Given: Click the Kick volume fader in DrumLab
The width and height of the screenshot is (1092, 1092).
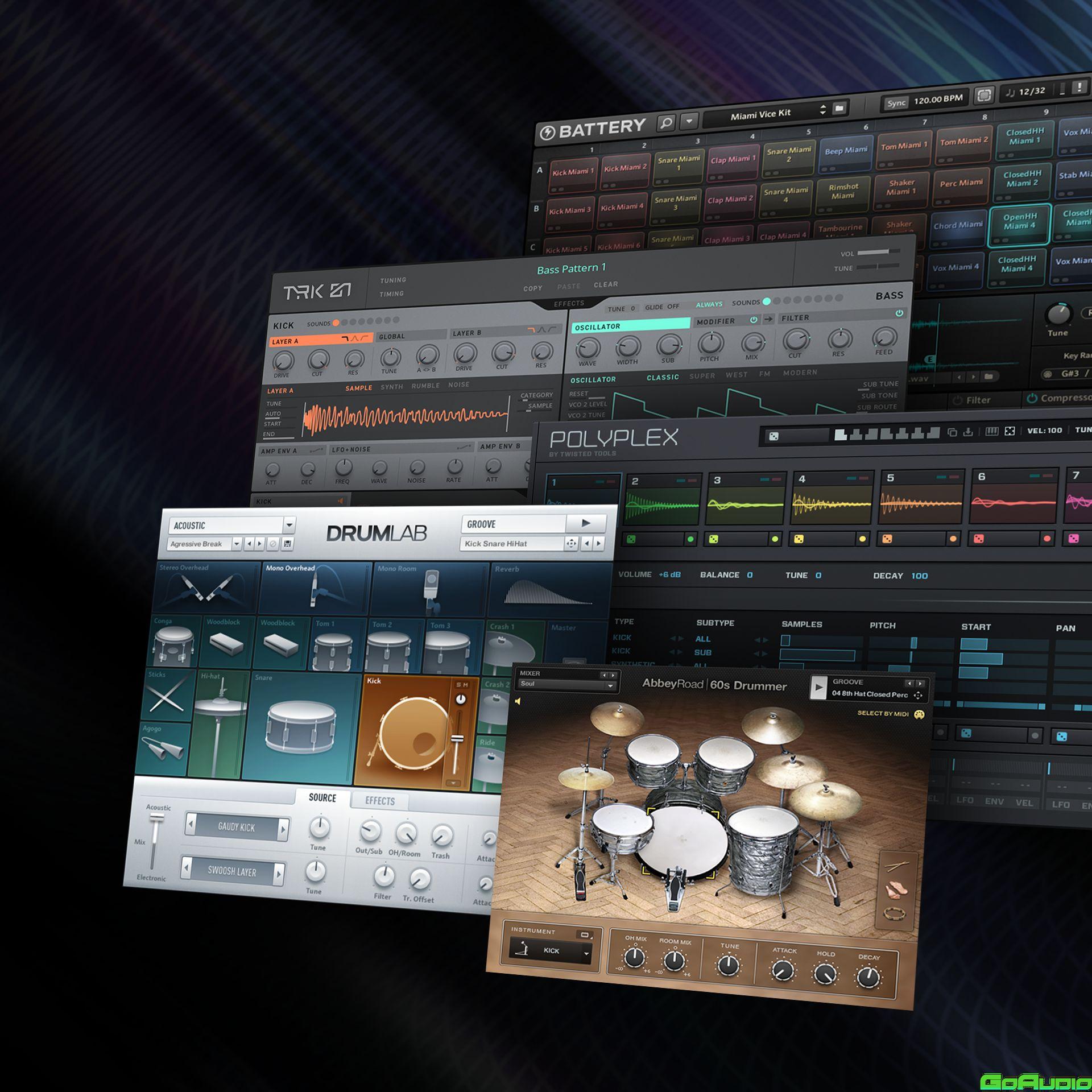Looking at the screenshot, I should click(457, 739).
